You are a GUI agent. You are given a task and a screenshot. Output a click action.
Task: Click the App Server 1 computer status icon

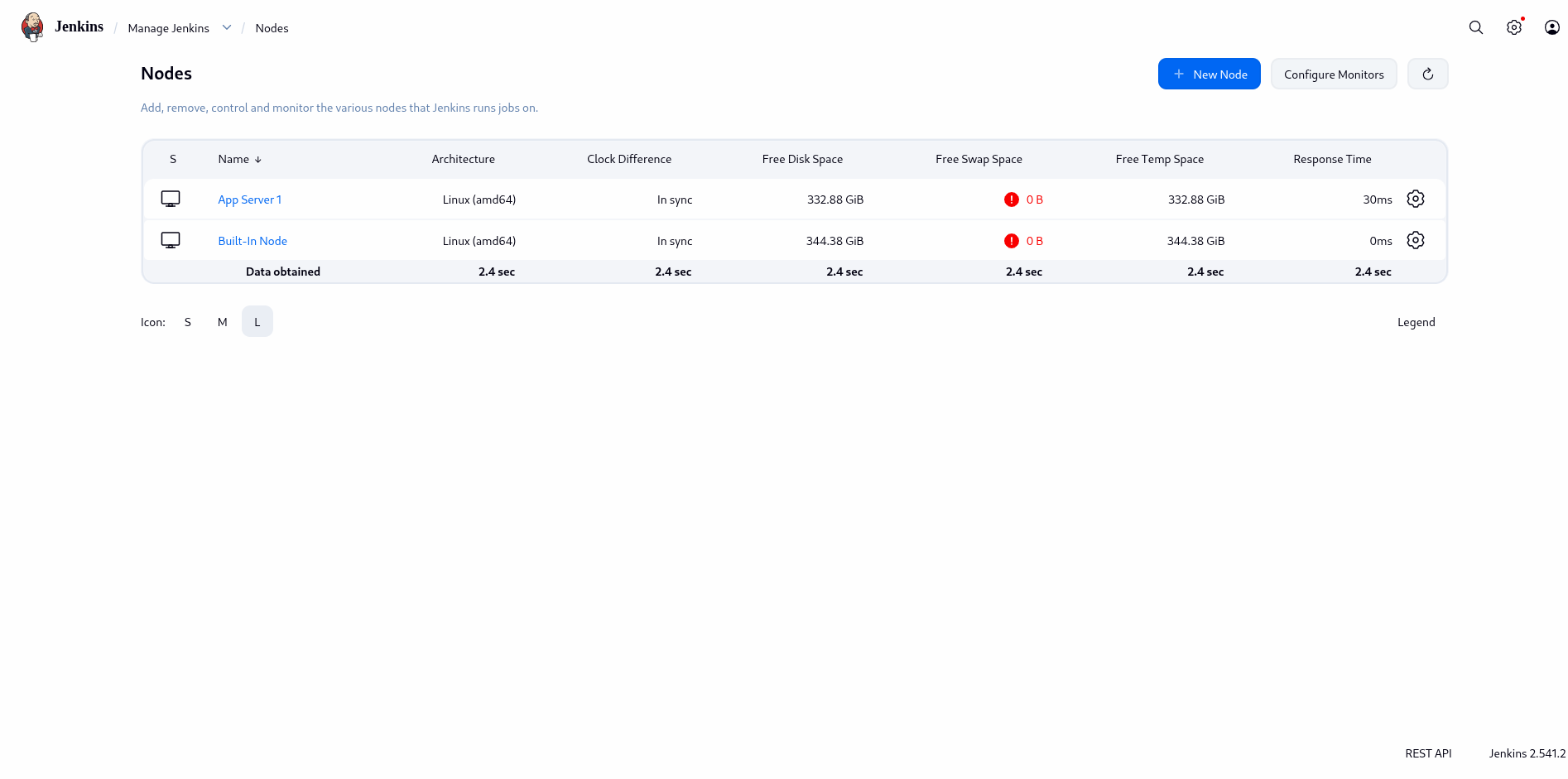pyautogui.click(x=171, y=200)
